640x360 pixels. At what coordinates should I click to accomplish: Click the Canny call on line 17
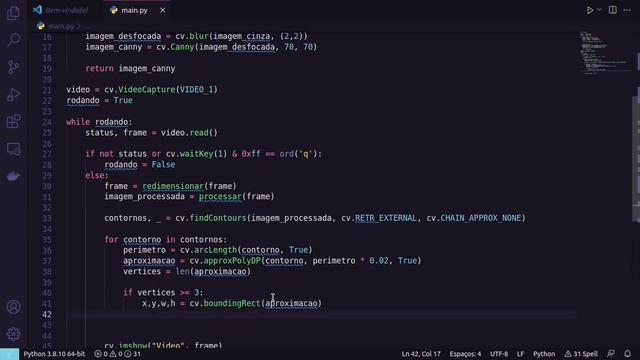[182, 47]
